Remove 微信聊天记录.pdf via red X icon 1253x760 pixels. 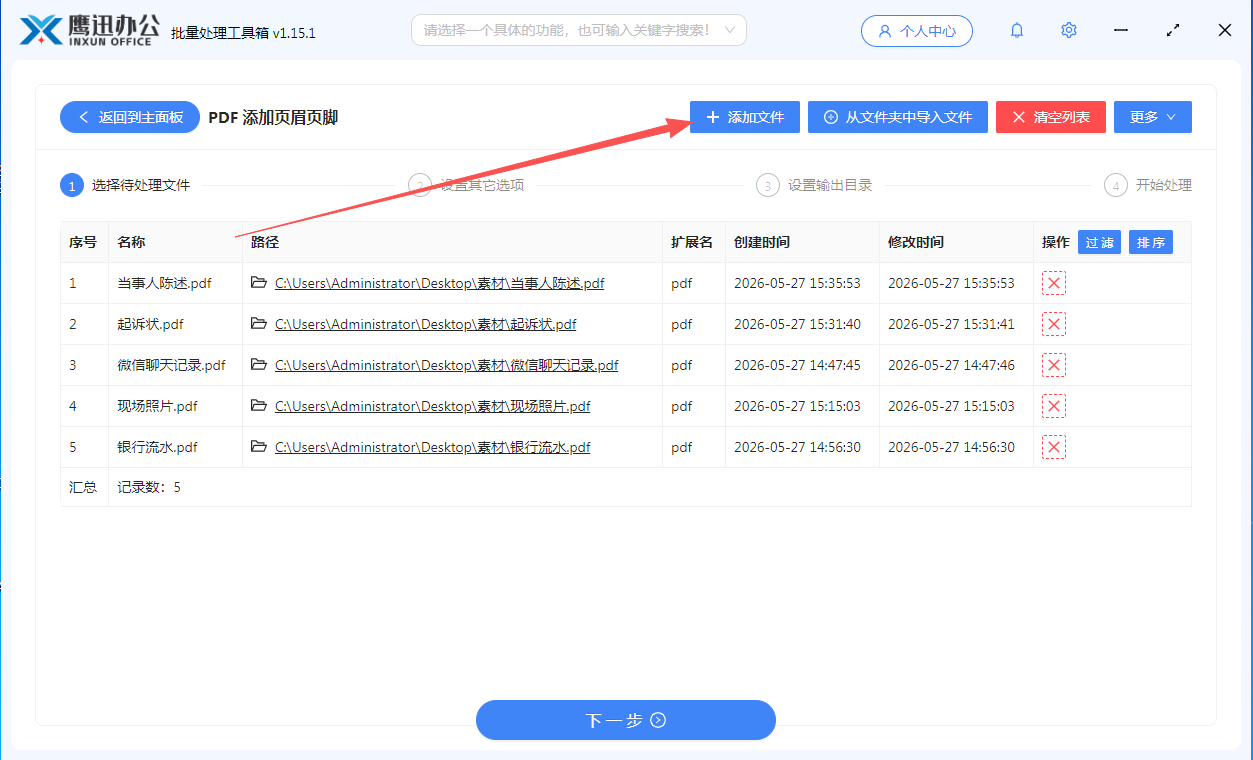click(x=1054, y=365)
